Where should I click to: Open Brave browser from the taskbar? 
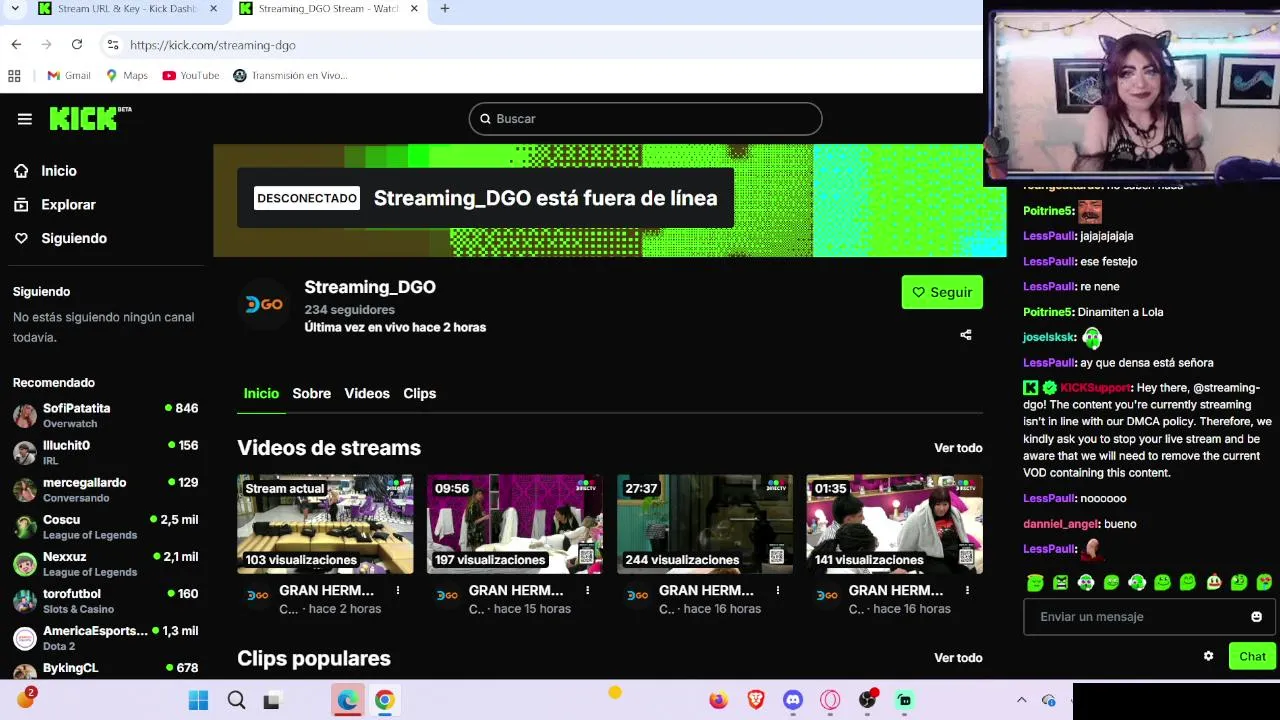point(755,700)
